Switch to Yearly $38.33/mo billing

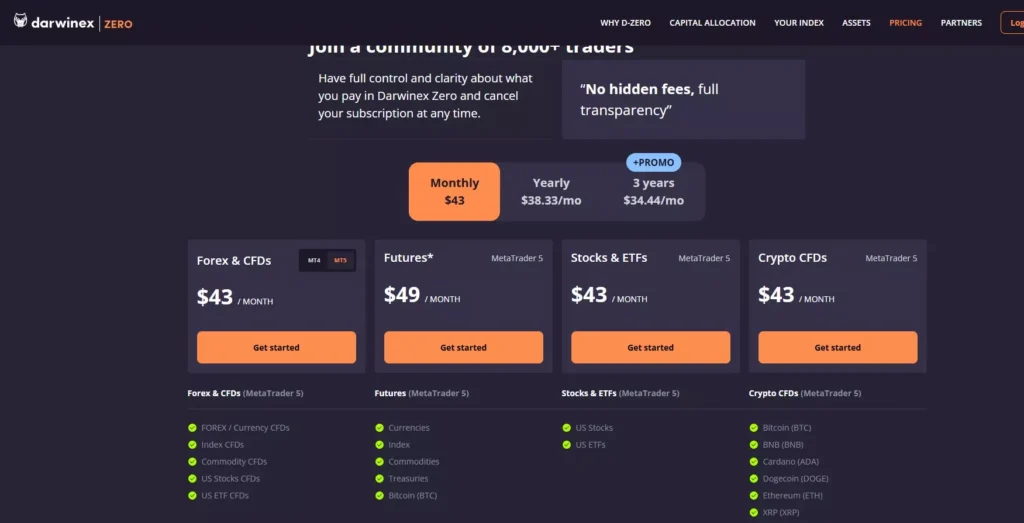pos(551,191)
